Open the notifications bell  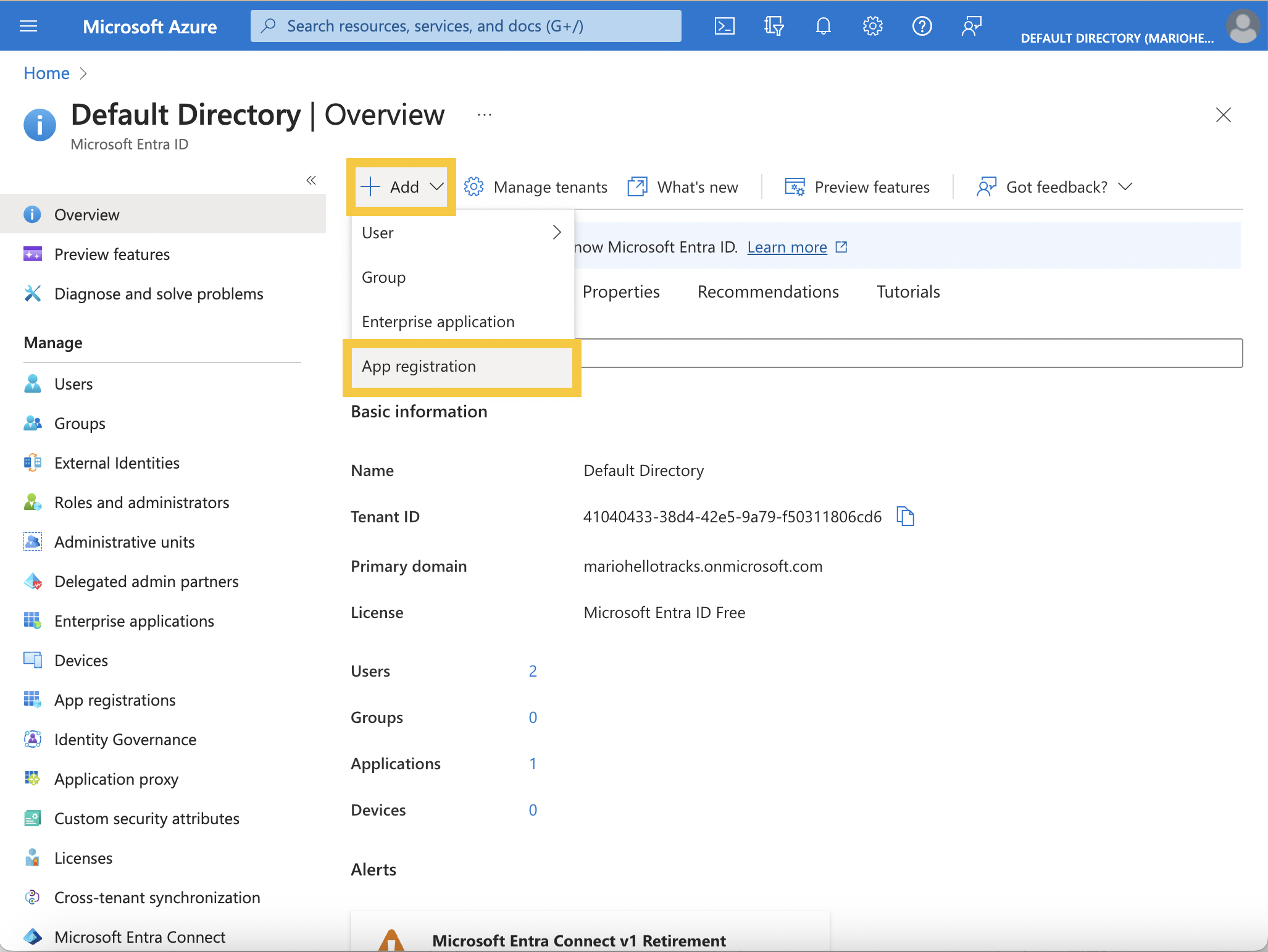click(823, 26)
